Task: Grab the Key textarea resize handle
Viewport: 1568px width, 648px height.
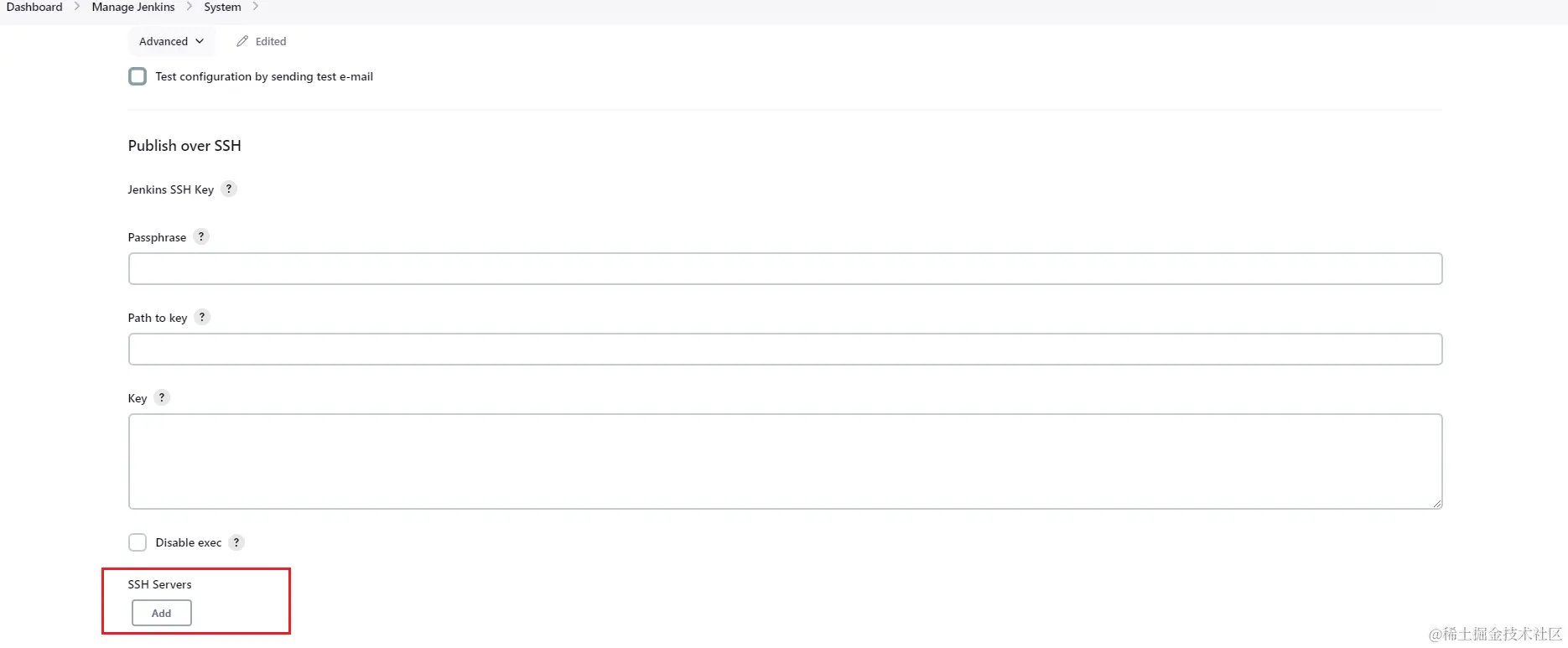Action: (1436, 503)
